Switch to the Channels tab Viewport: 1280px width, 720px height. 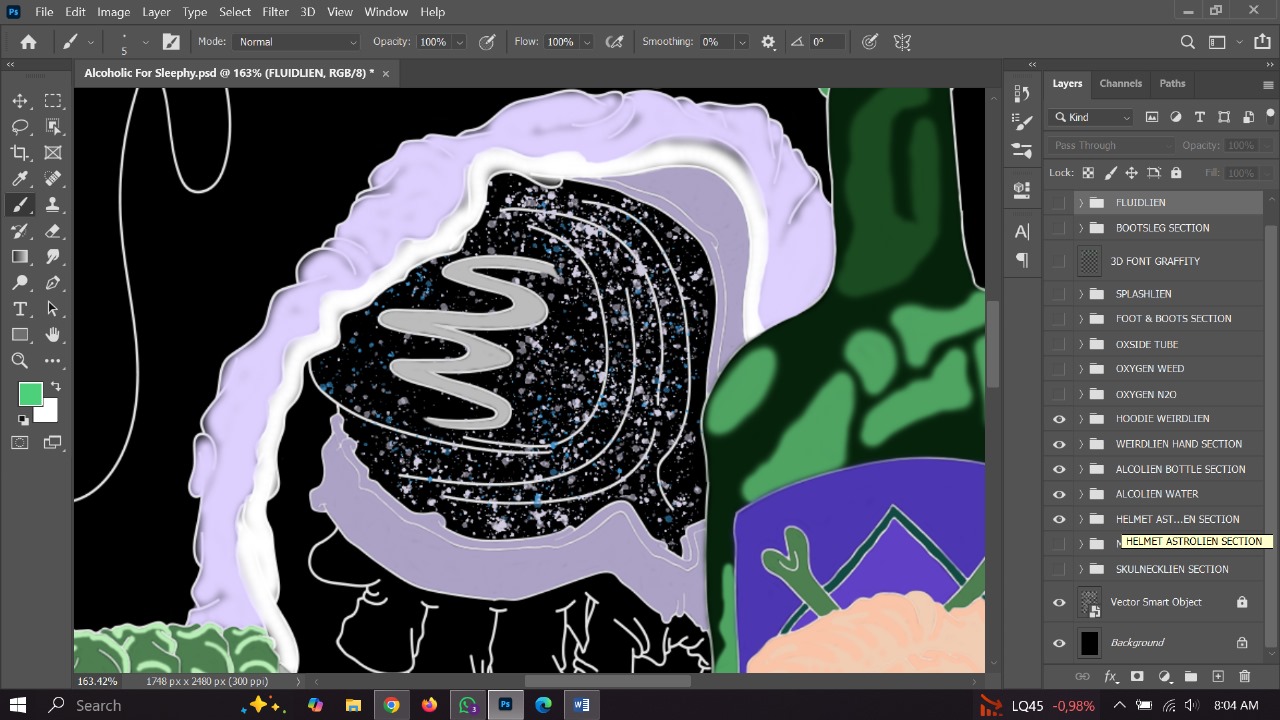[1120, 83]
